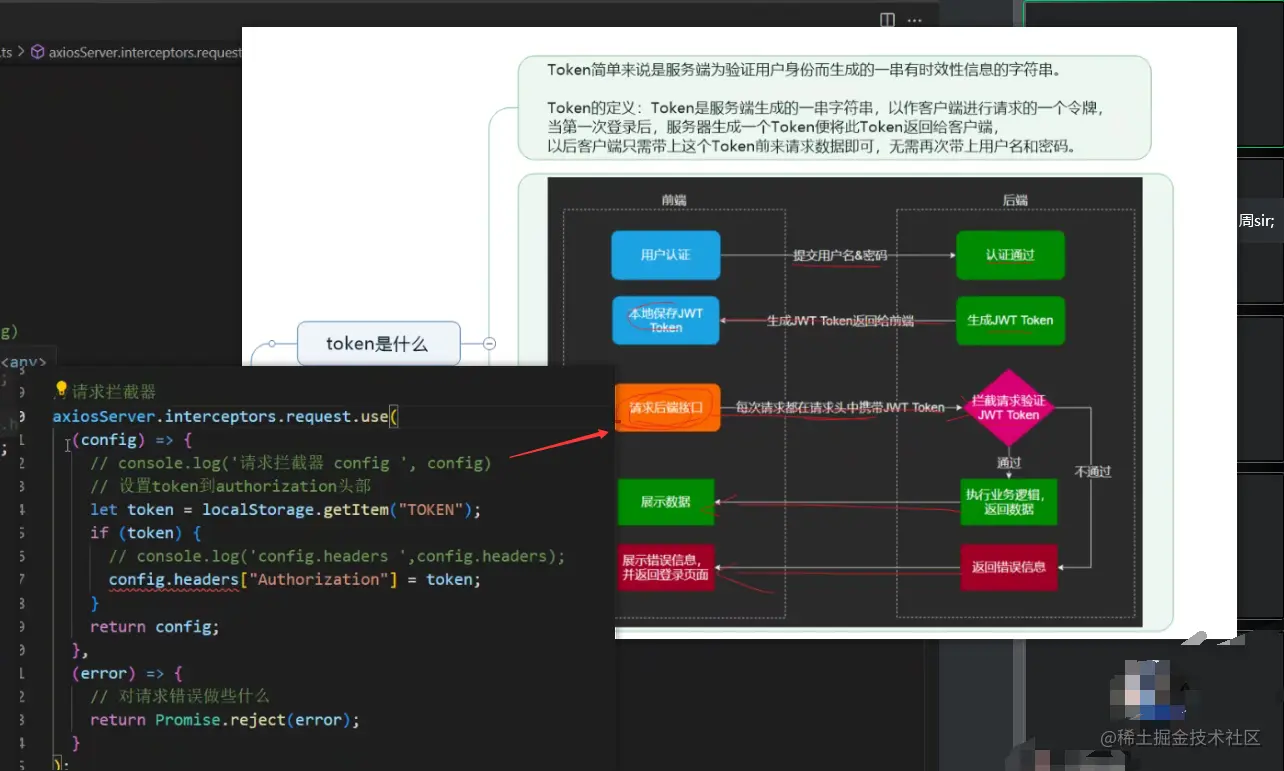Click the "return Promise.reject(error);" line
This screenshot has height=771, width=1284.
[x=224, y=720]
